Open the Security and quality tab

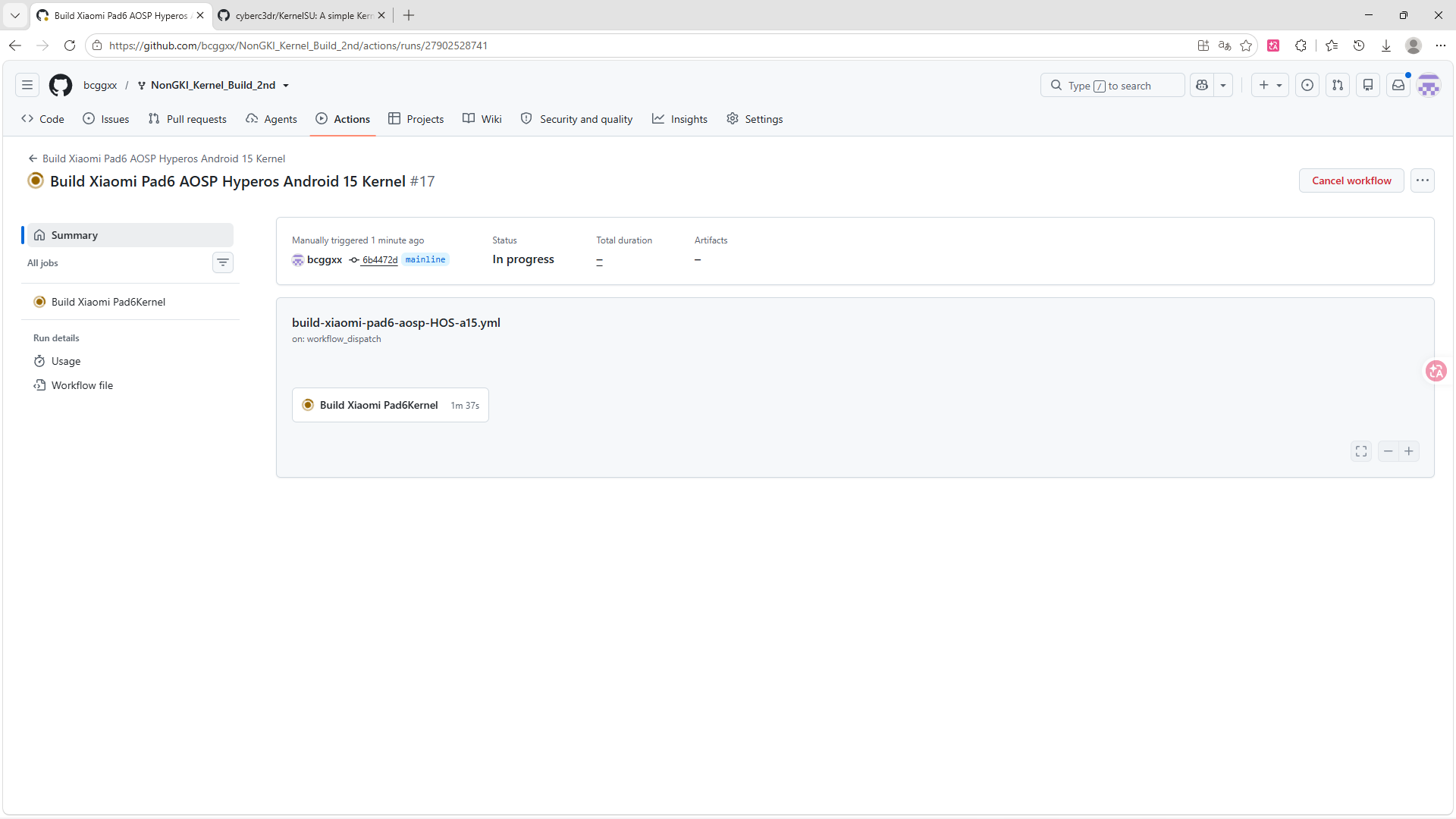(577, 119)
